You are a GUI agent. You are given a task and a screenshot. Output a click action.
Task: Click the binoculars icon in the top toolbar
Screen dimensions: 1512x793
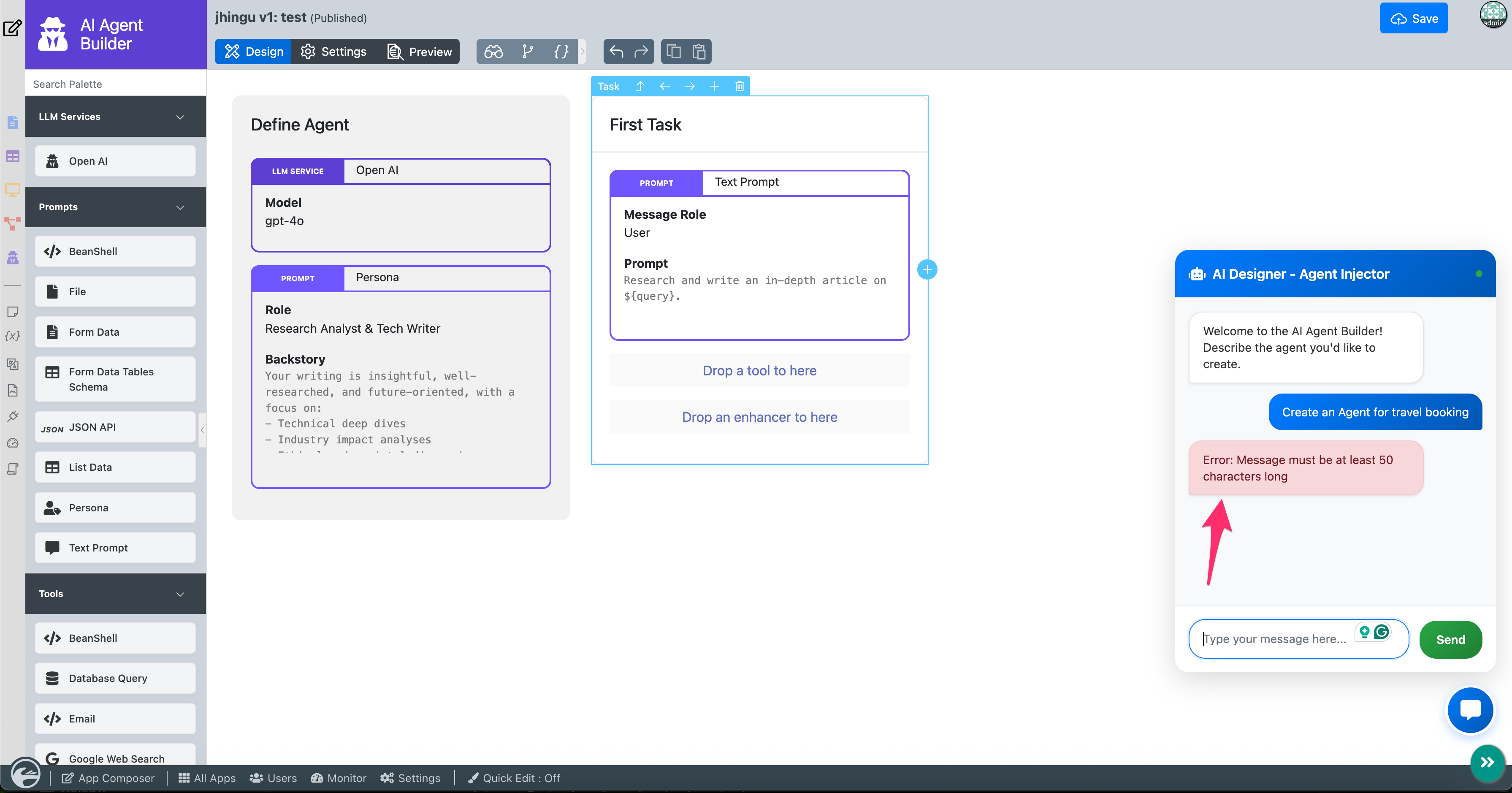(493, 52)
